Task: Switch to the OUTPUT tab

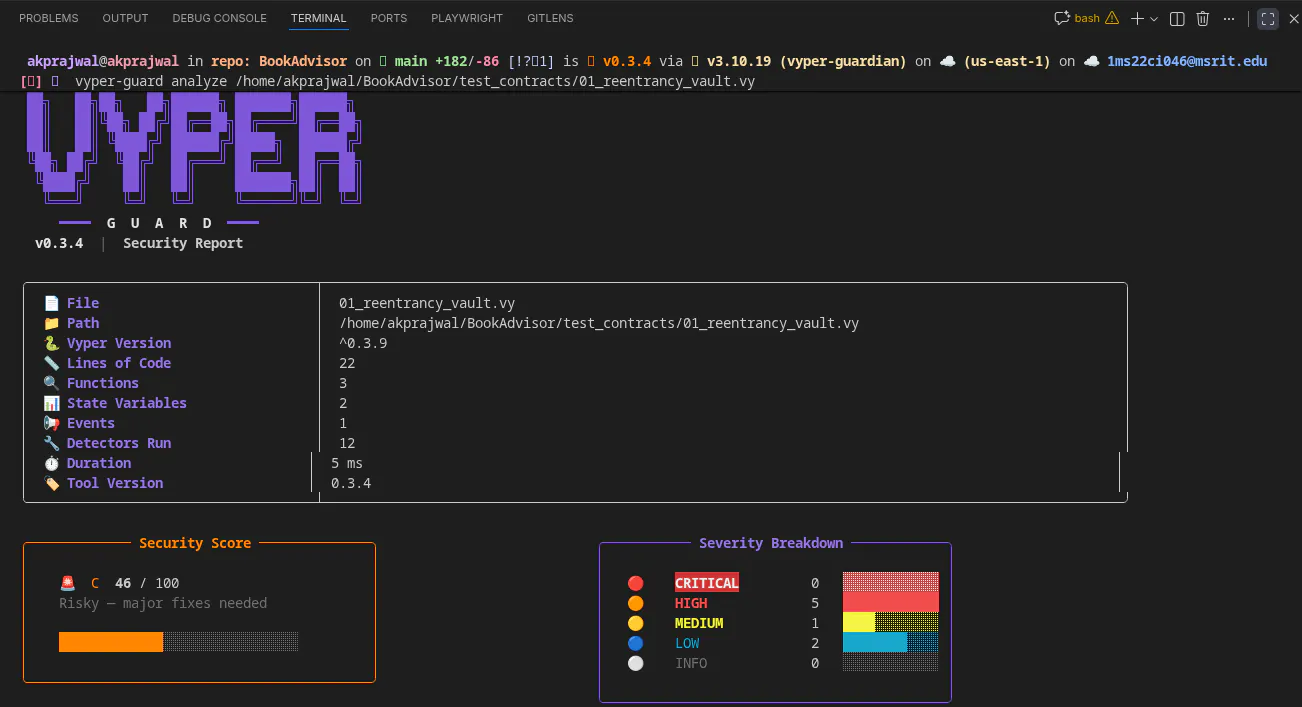Action: pyautogui.click(x=125, y=18)
